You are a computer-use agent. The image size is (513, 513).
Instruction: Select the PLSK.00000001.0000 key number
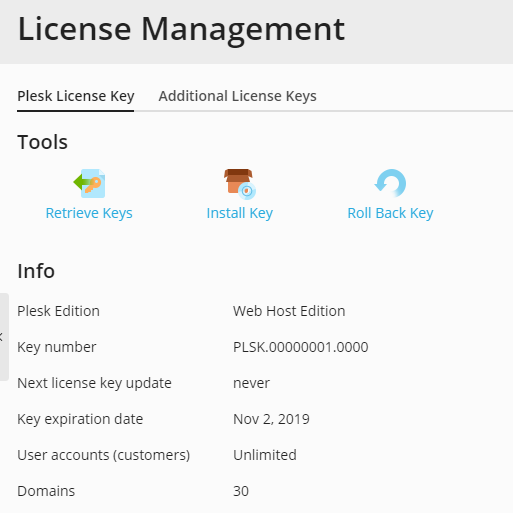301,347
